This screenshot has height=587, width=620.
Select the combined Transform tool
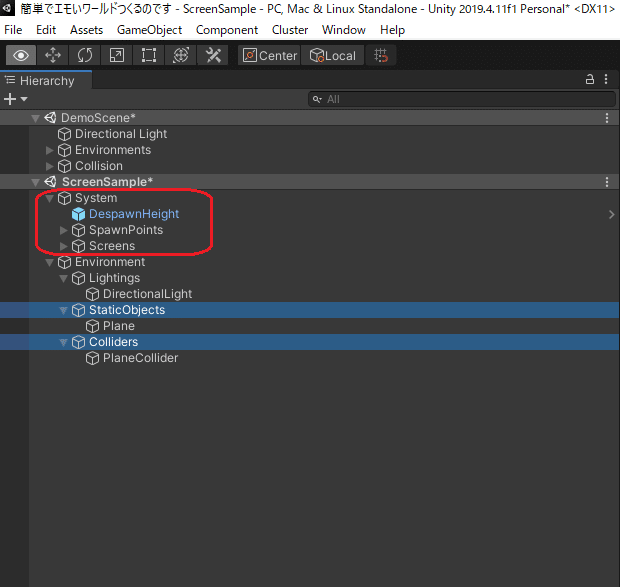pyautogui.click(x=181, y=55)
